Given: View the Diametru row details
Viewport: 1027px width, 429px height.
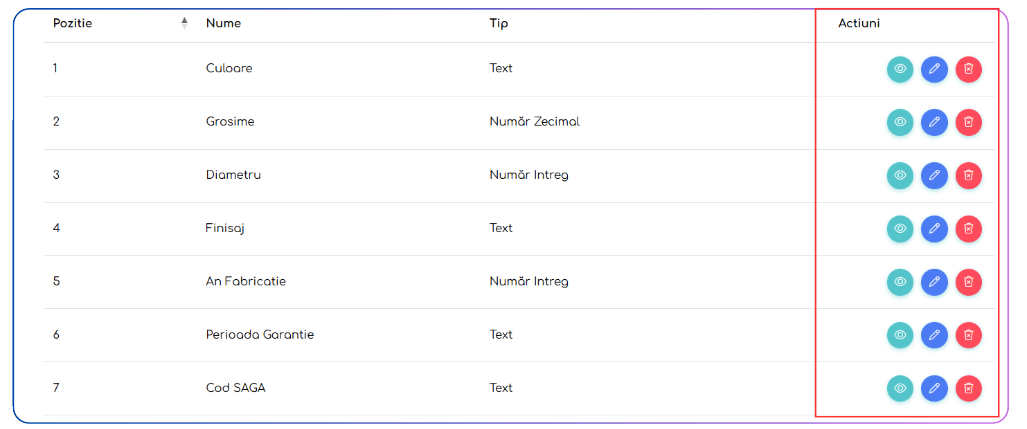Looking at the screenshot, I should point(900,175).
